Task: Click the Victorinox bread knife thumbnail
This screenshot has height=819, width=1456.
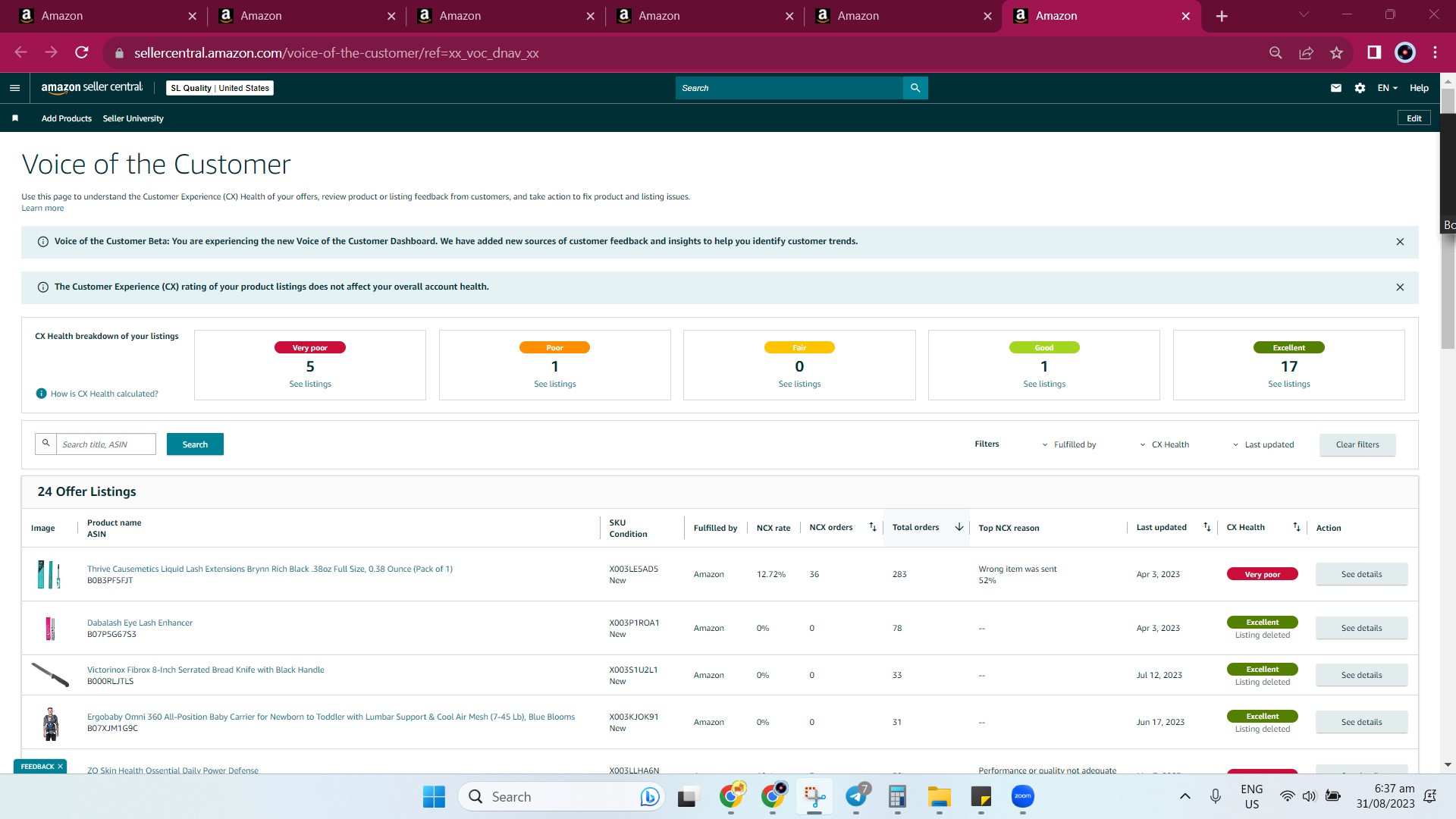Action: click(x=50, y=675)
